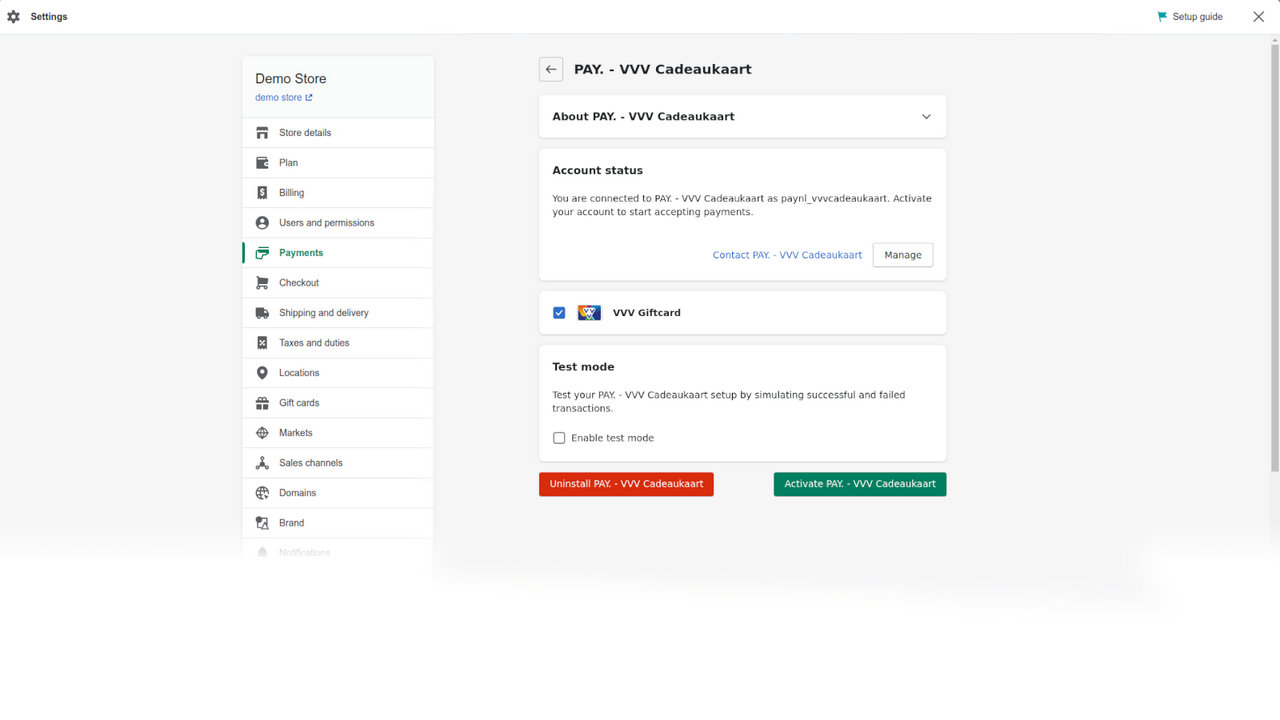Open Sales channels settings
1280x720 pixels.
[x=338, y=463]
